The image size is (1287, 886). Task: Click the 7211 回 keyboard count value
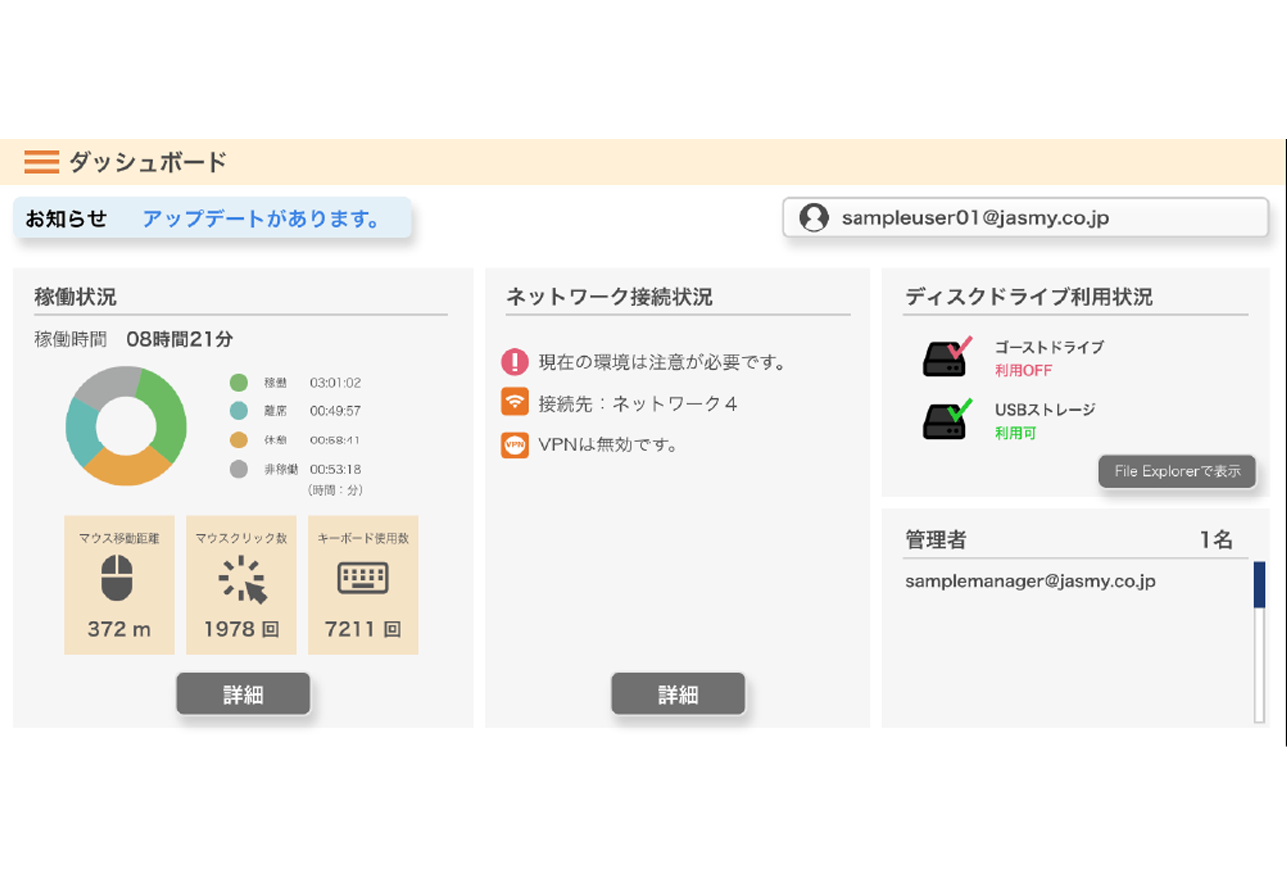(363, 629)
